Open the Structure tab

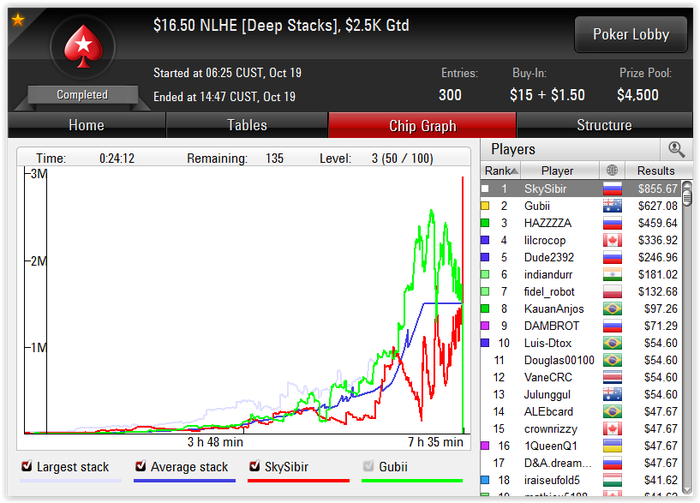click(x=604, y=125)
